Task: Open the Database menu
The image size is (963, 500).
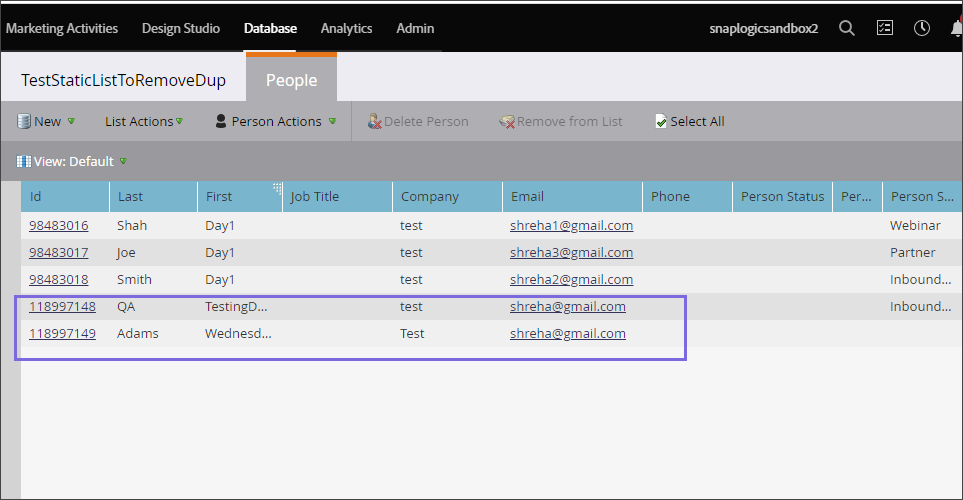Action: tap(270, 28)
